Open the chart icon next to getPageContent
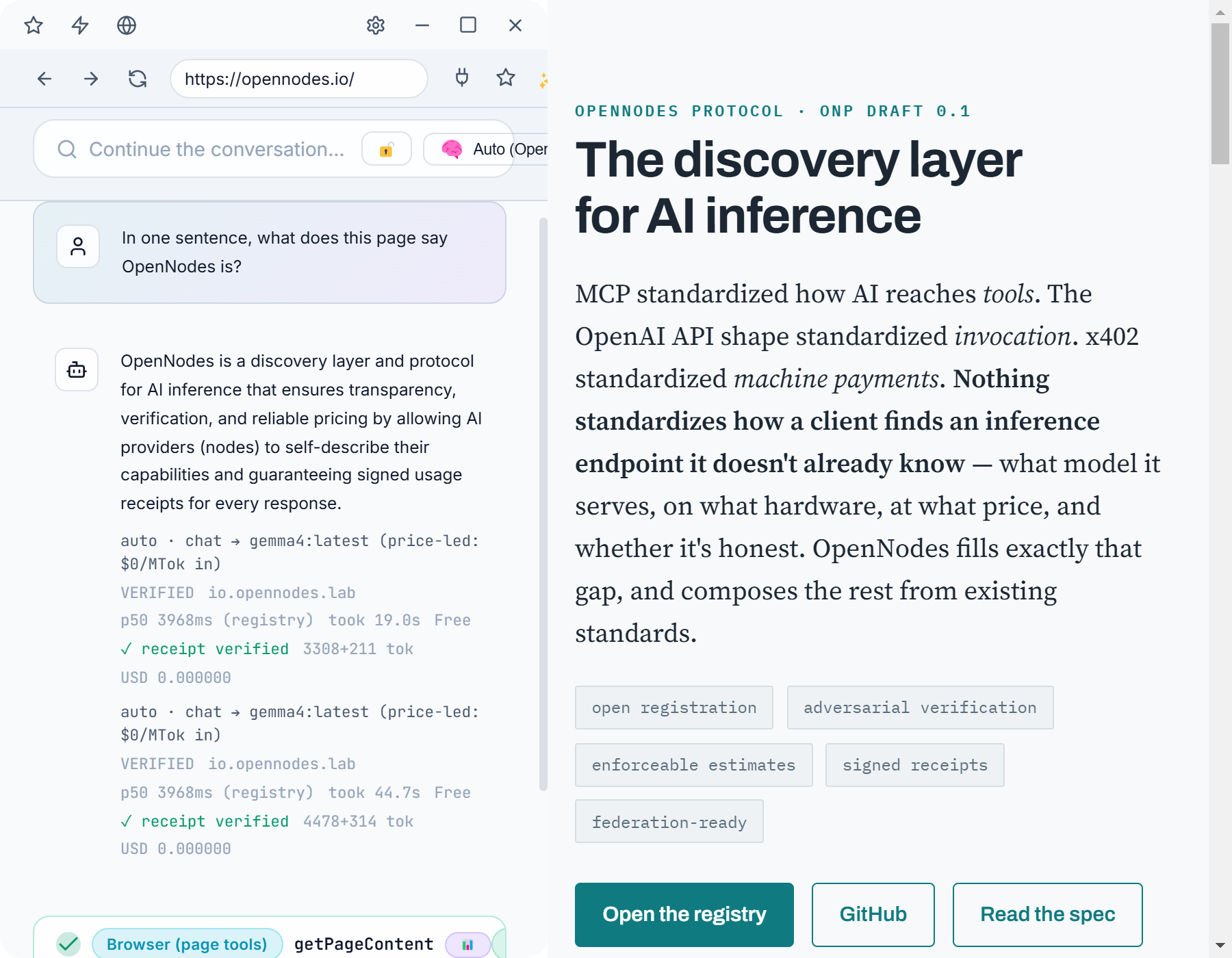Viewport: 1232px width, 958px height. point(468,945)
